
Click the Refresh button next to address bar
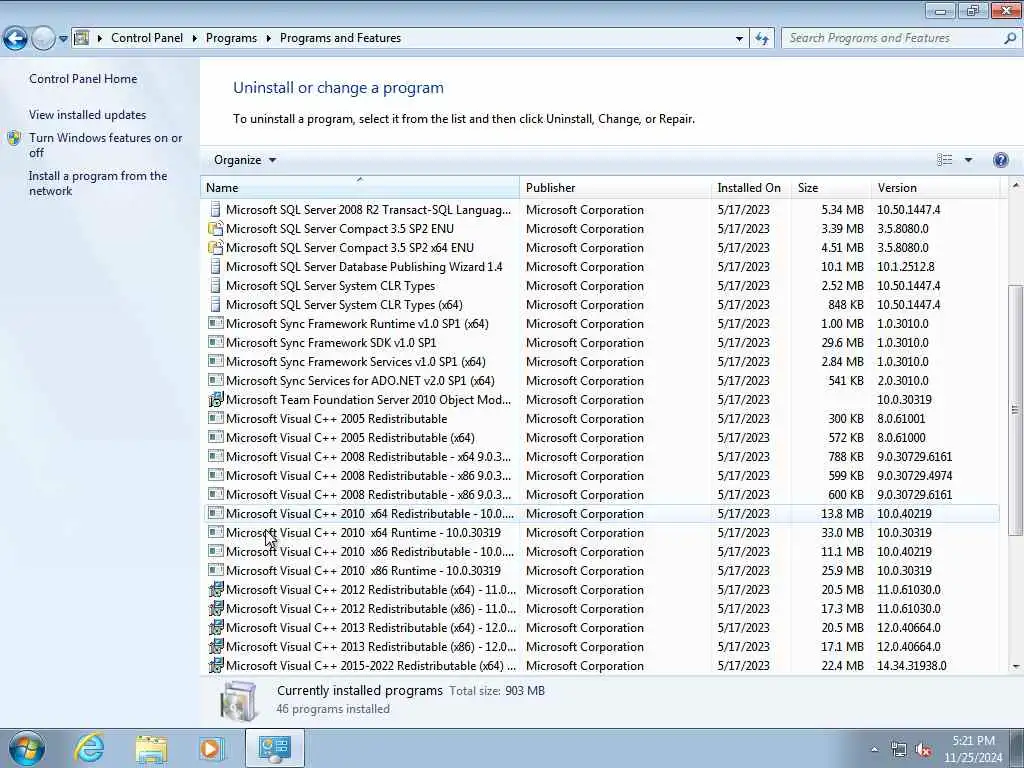tap(761, 38)
